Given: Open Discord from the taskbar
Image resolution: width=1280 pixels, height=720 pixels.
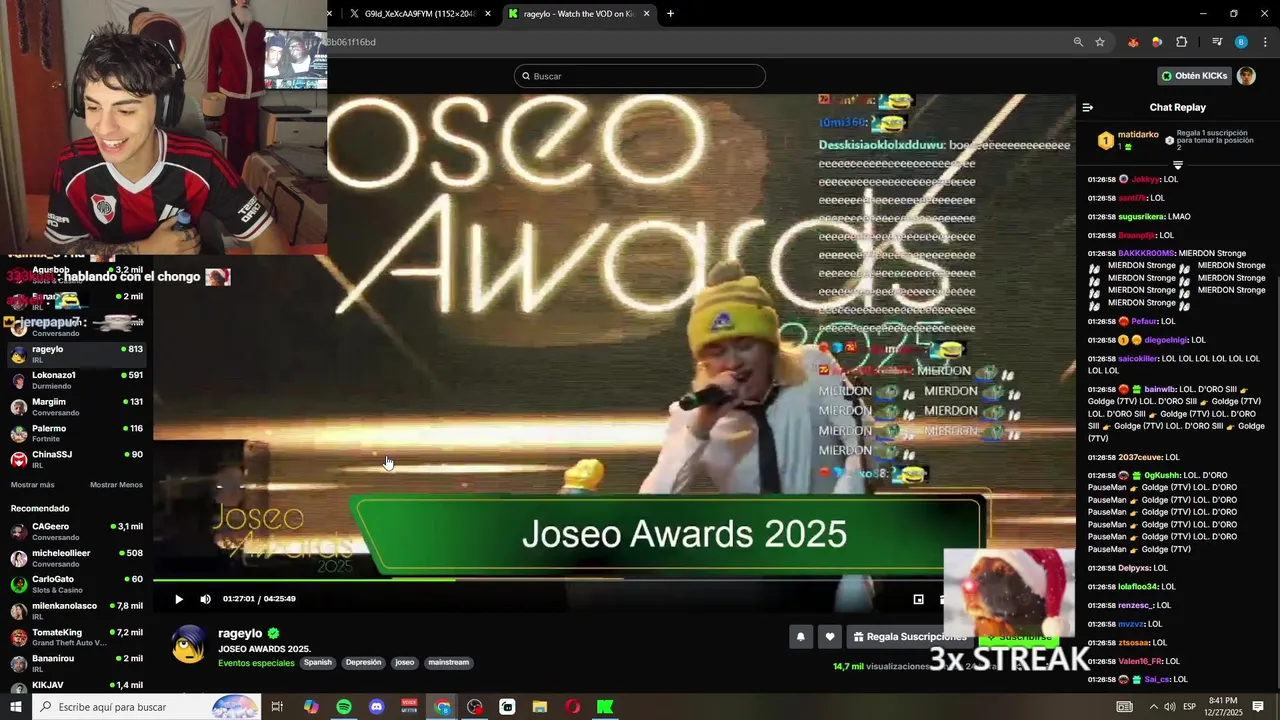Looking at the screenshot, I should (x=376, y=707).
